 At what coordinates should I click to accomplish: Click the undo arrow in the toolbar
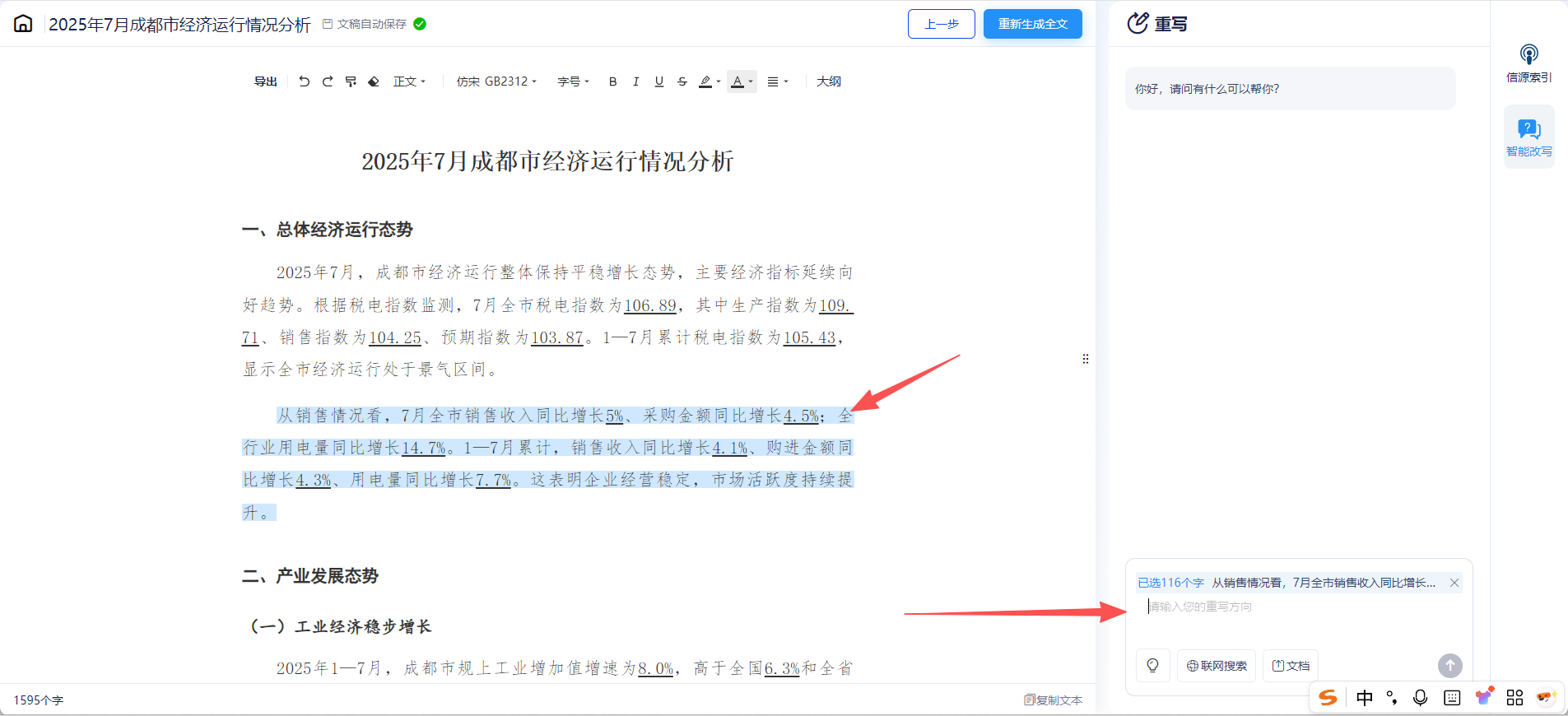305,81
